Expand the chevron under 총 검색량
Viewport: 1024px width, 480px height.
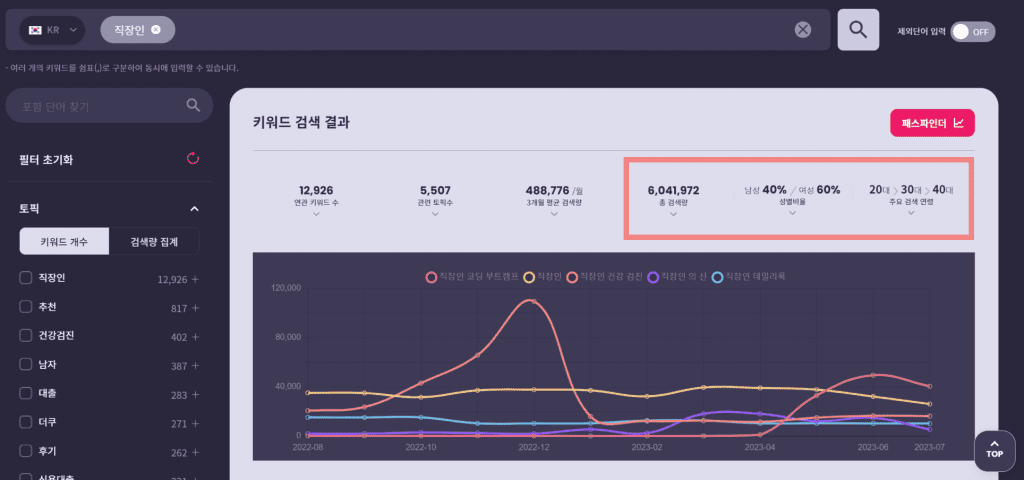673,214
